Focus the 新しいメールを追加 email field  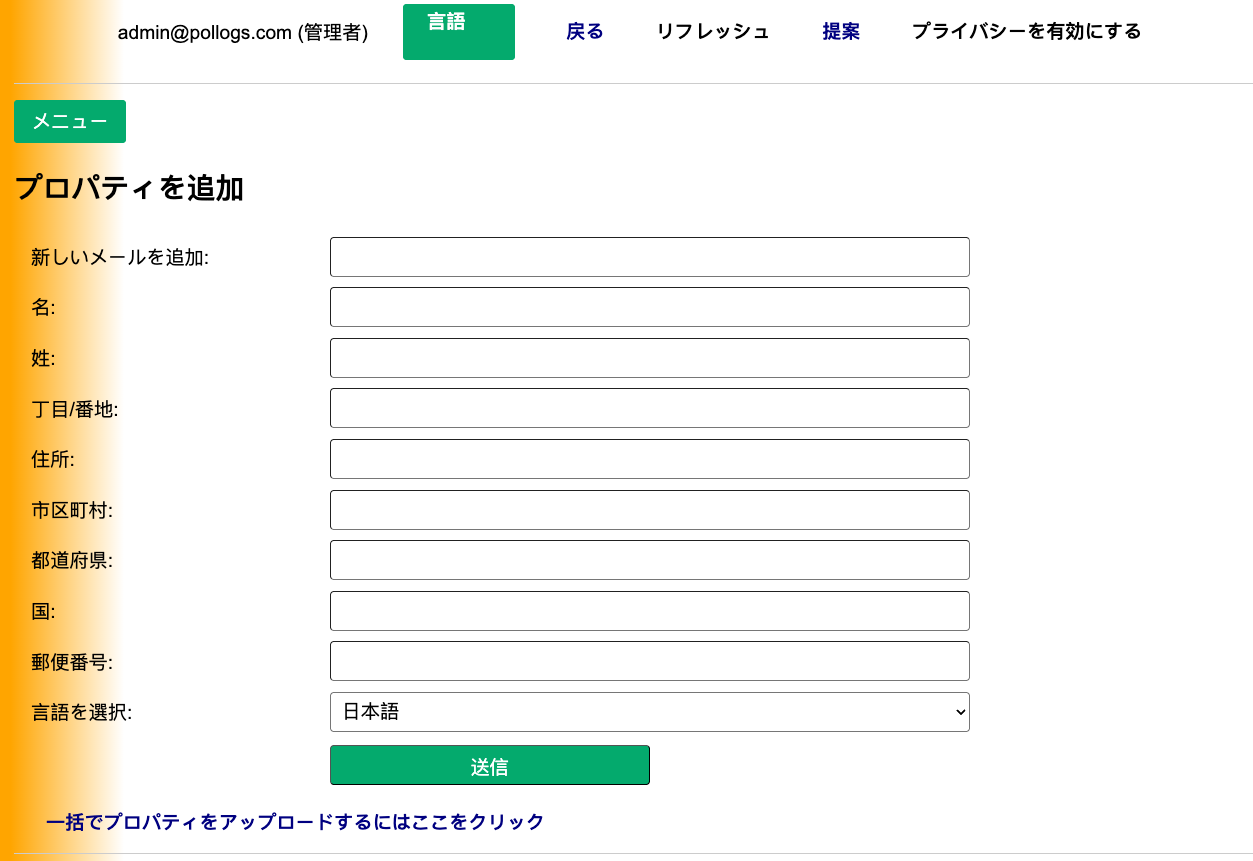tap(649, 256)
